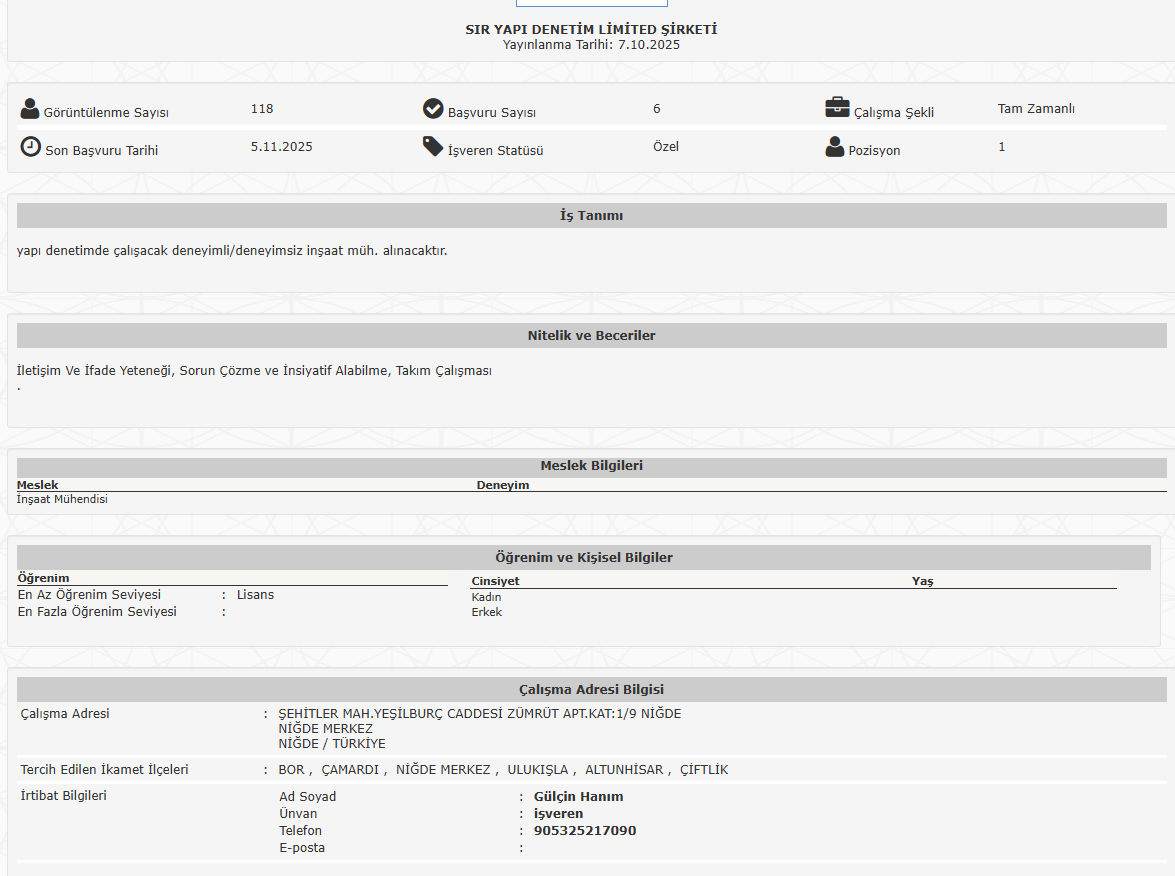Click the contact name Gülçin Hanım
The height and width of the screenshot is (876, 1175).
[578, 797]
